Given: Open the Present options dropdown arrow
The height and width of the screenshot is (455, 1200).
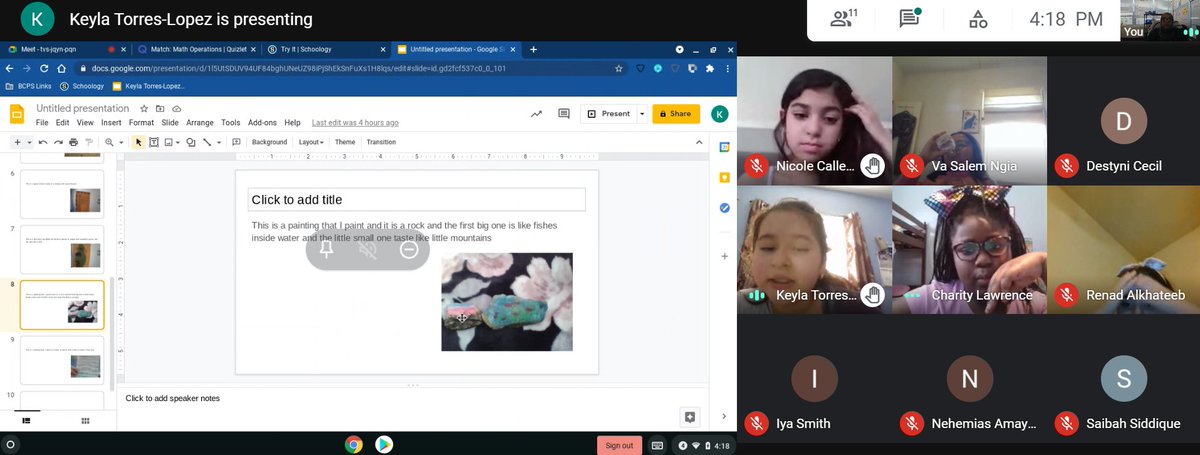Looking at the screenshot, I should (x=642, y=114).
